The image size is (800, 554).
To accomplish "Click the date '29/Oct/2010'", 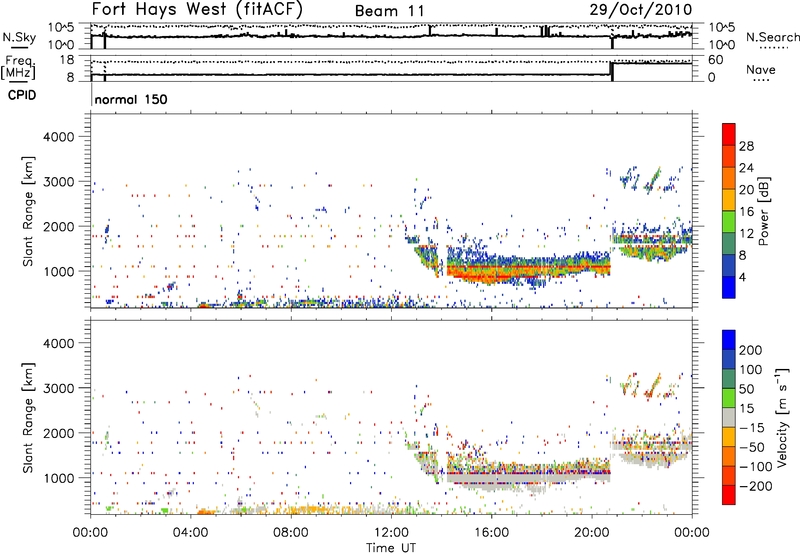I will point(641,10).
